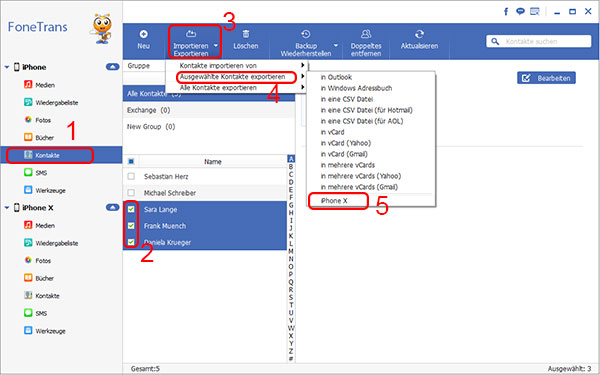This screenshot has height=375, width=600.
Task: Collapse the iPhone X device tree
Action: [x=7, y=208]
